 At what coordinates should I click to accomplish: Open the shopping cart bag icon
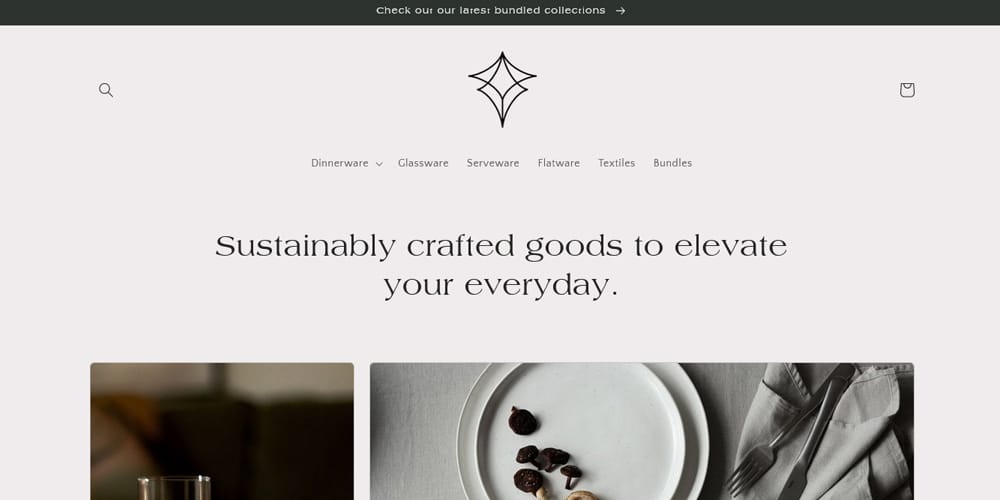[907, 90]
